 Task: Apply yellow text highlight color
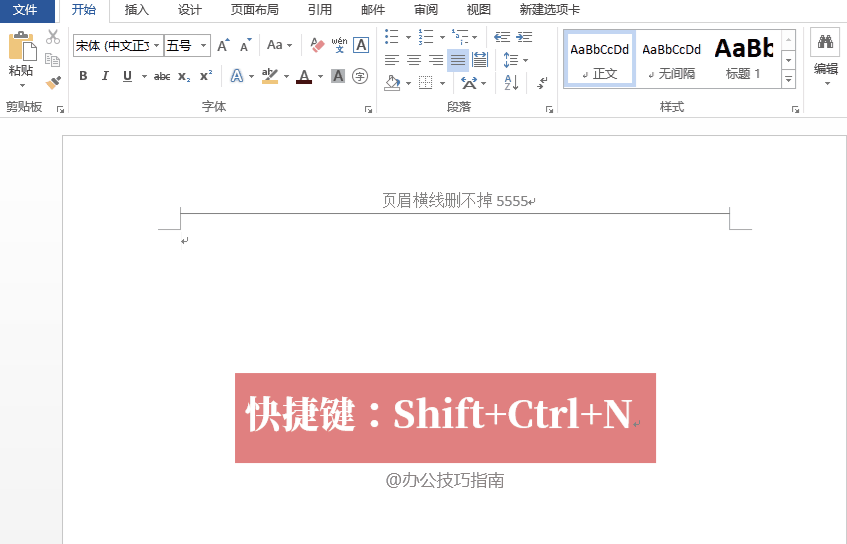pos(270,76)
